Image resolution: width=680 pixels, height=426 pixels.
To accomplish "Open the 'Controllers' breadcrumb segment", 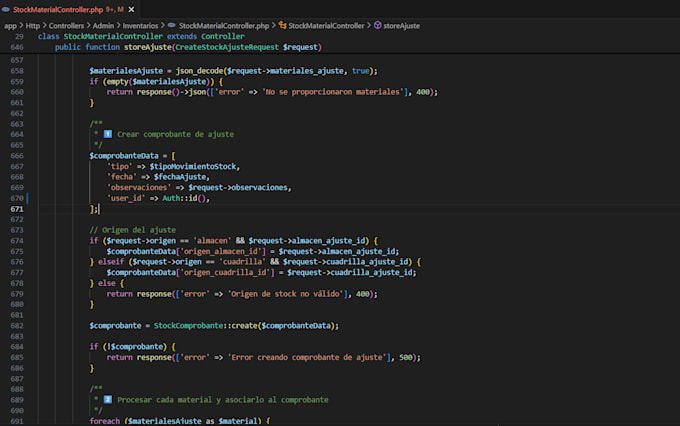I will coord(66,26).
